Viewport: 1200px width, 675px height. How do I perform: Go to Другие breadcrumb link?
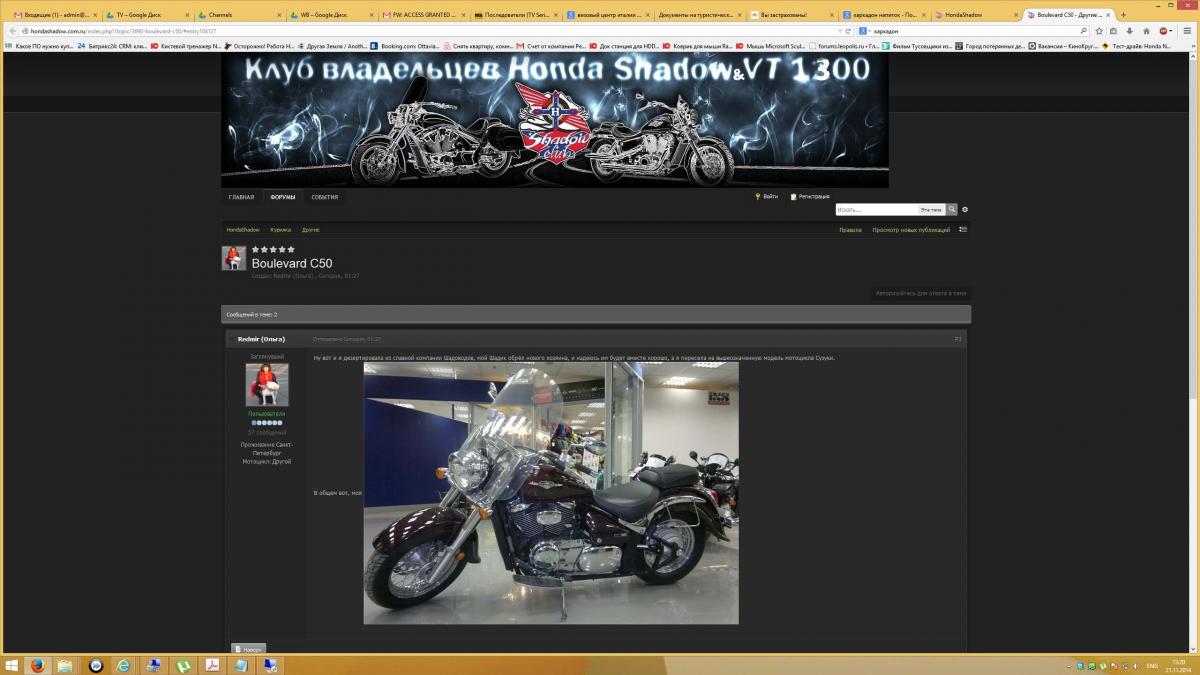[310, 230]
